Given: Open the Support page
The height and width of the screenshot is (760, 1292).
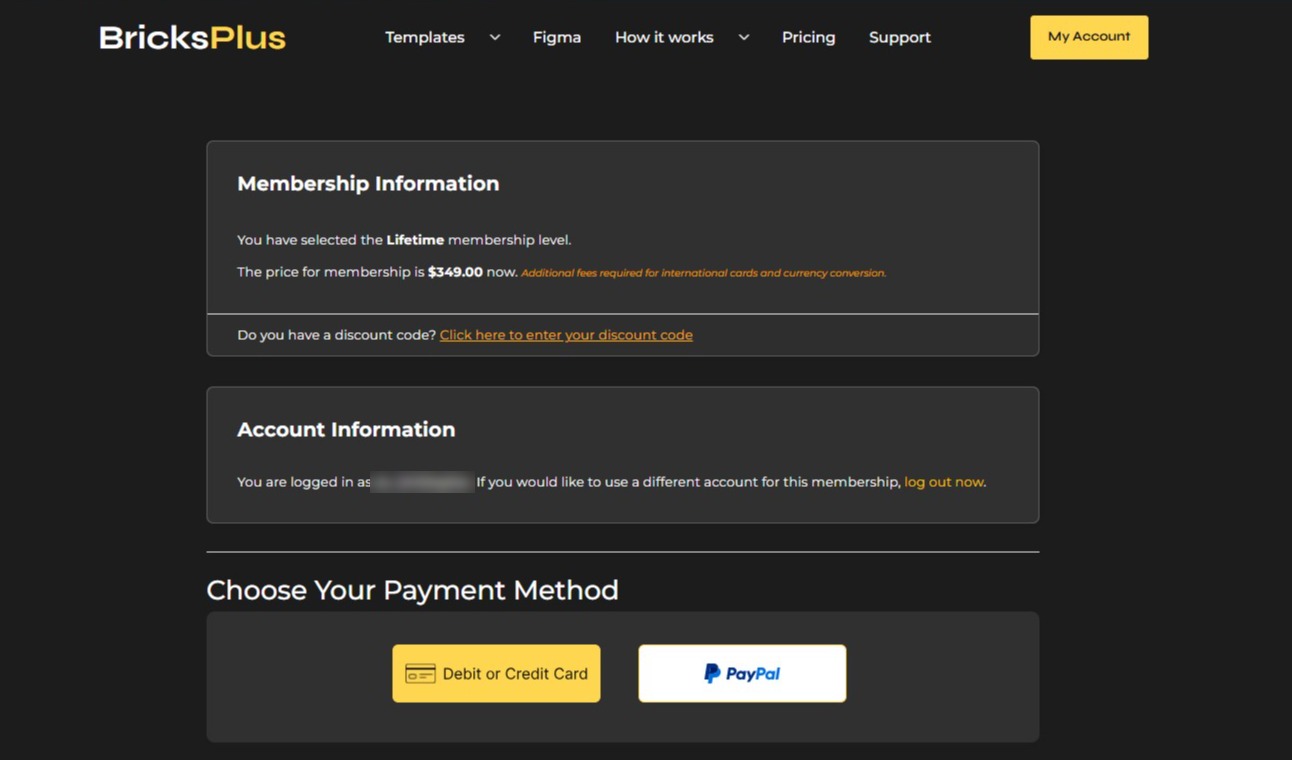Looking at the screenshot, I should pyautogui.click(x=900, y=37).
